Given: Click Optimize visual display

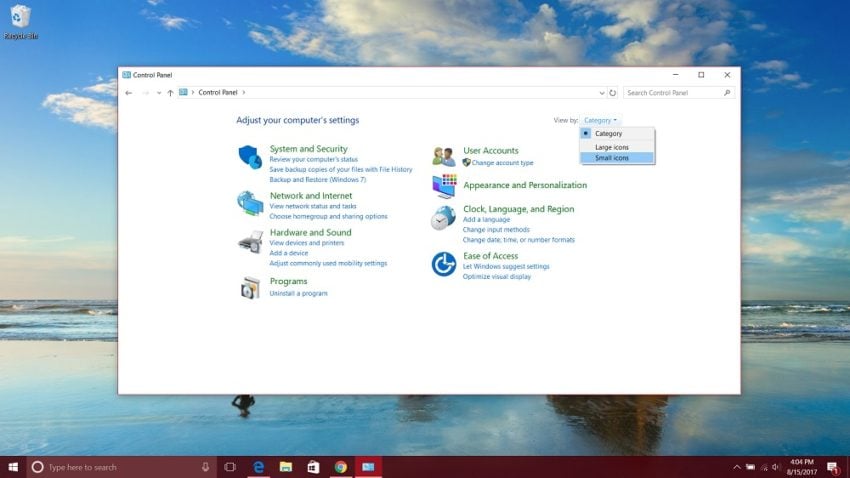Looking at the screenshot, I should (497, 276).
